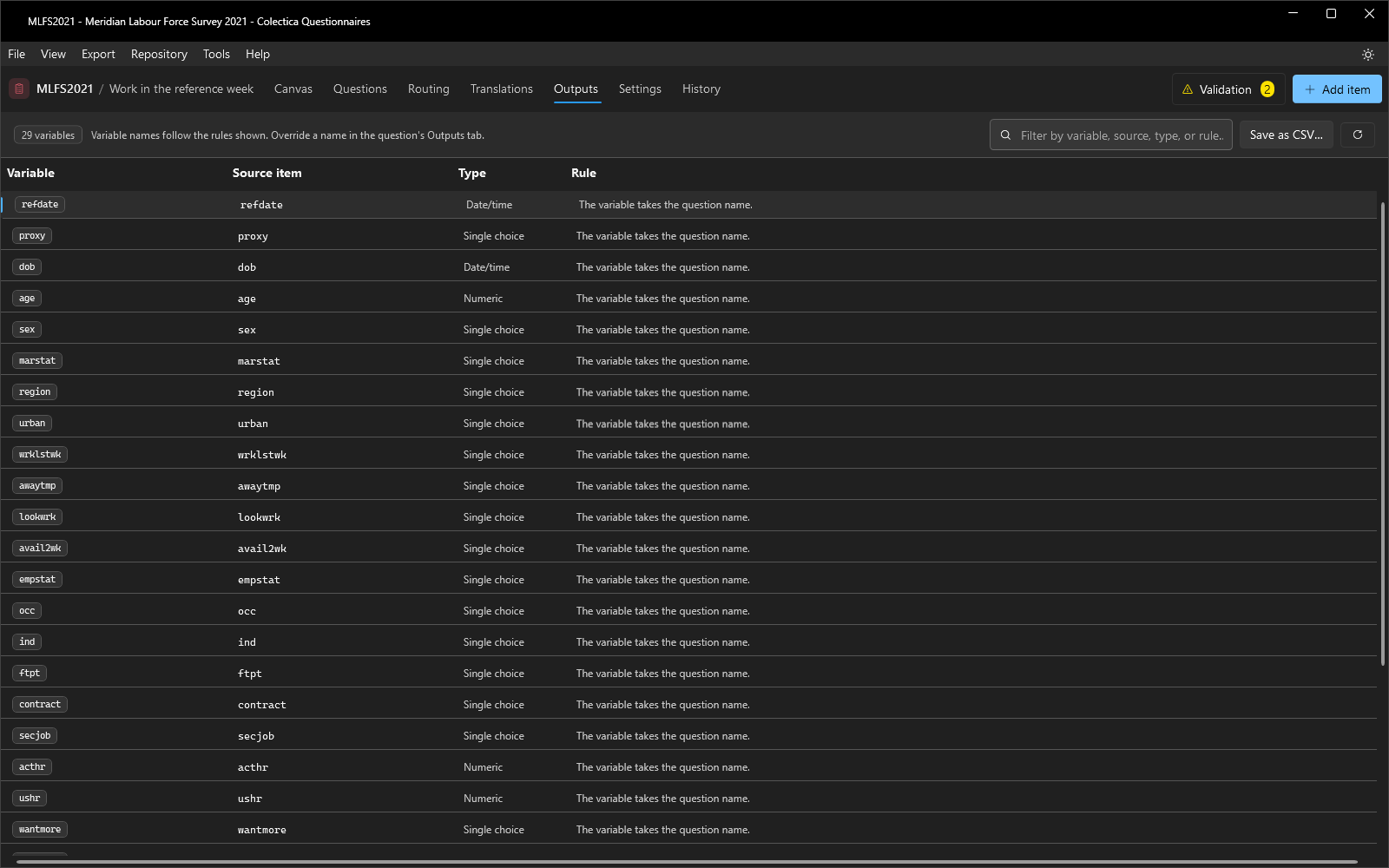Click the 29 variables count badge
The image size is (1389, 868).
pyautogui.click(x=48, y=135)
